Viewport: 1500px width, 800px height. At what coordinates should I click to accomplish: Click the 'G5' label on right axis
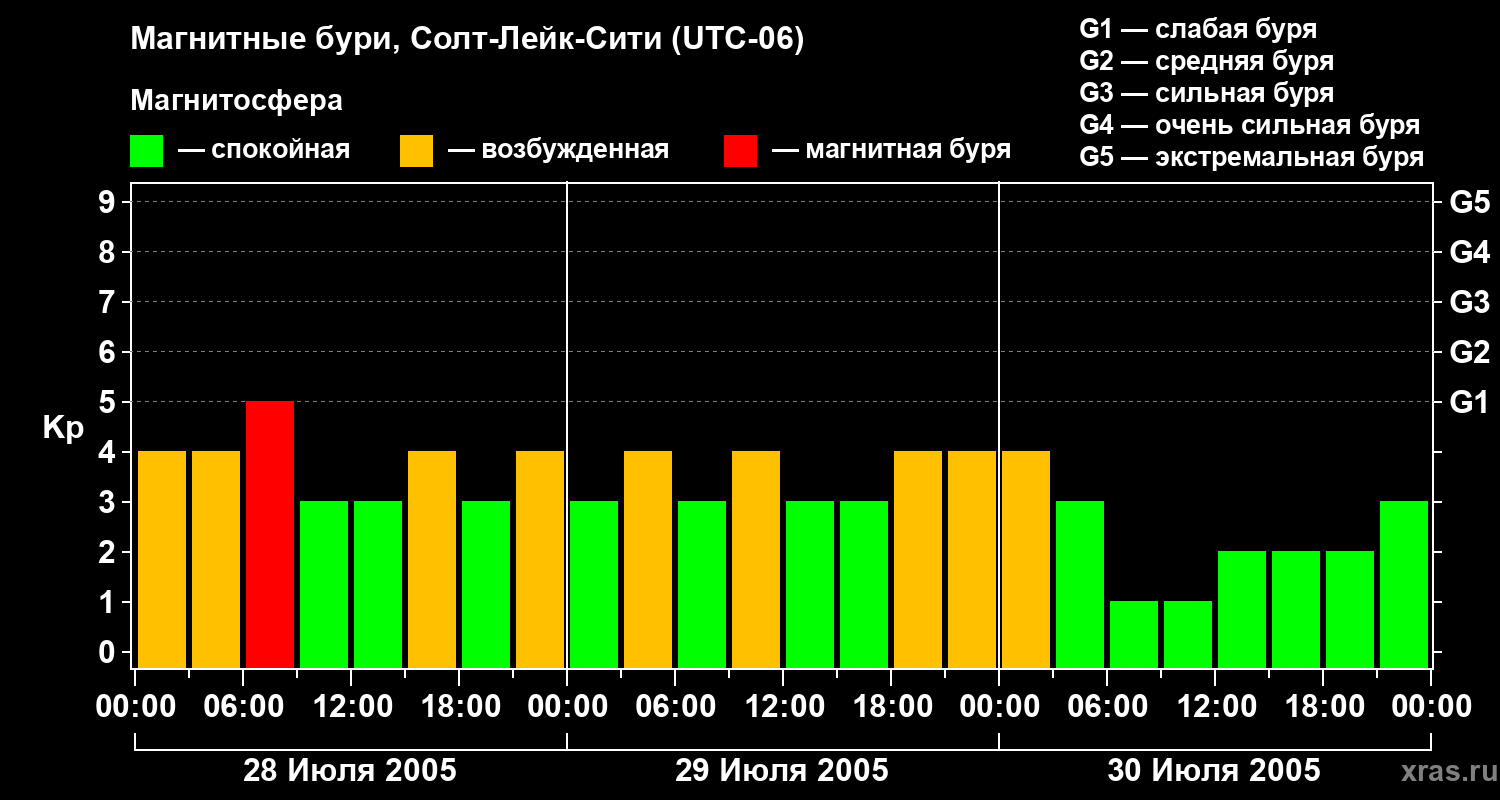pyautogui.click(x=1470, y=202)
